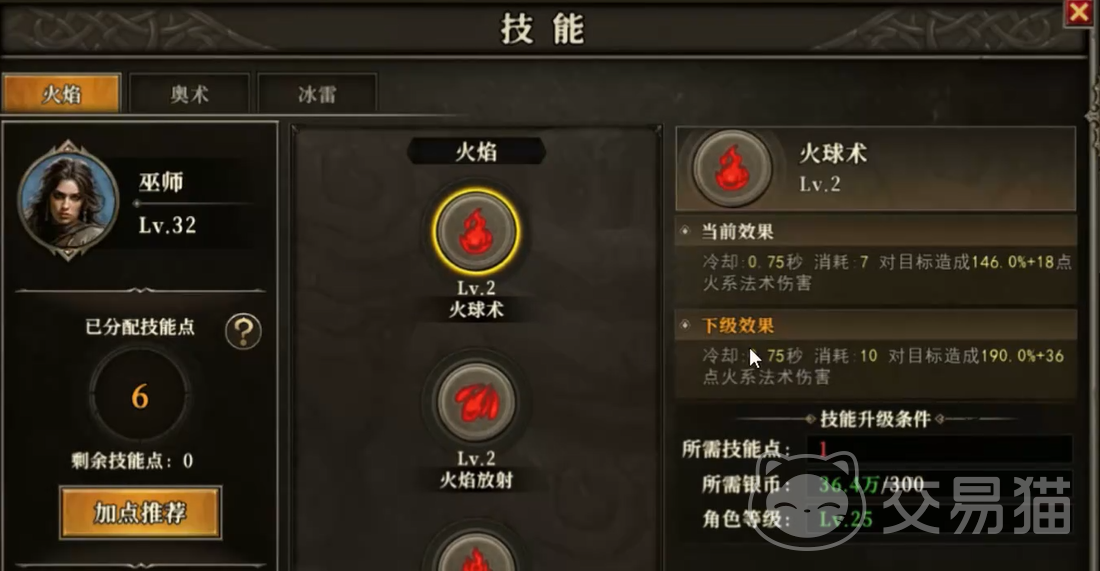
Task: Click the 所需银币 value field
Action: pyautogui.click(x=939, y=484)
